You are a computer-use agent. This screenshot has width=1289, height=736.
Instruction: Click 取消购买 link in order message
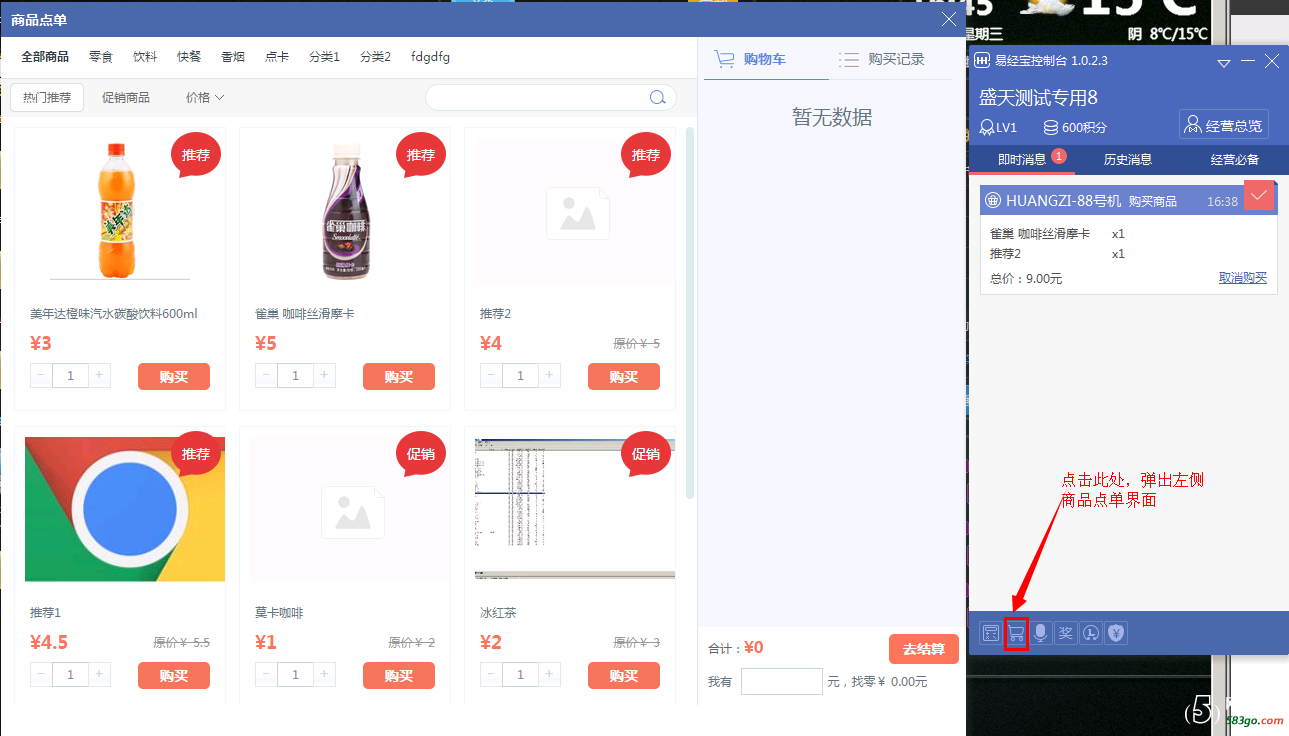(x=1242, y=278)
